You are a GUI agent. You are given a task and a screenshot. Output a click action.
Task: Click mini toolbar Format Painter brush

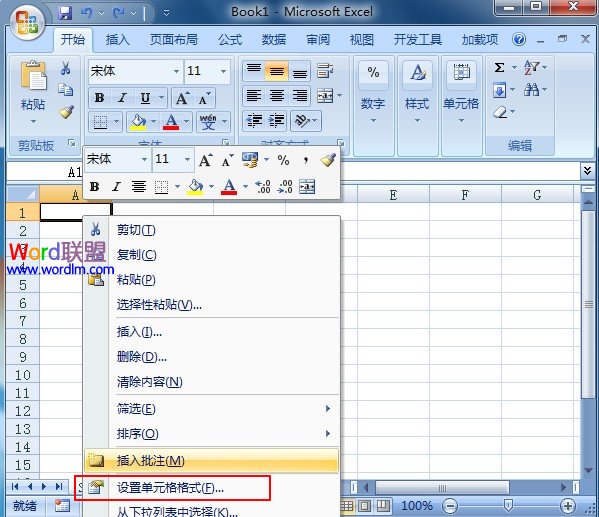(x=328, y=160)
